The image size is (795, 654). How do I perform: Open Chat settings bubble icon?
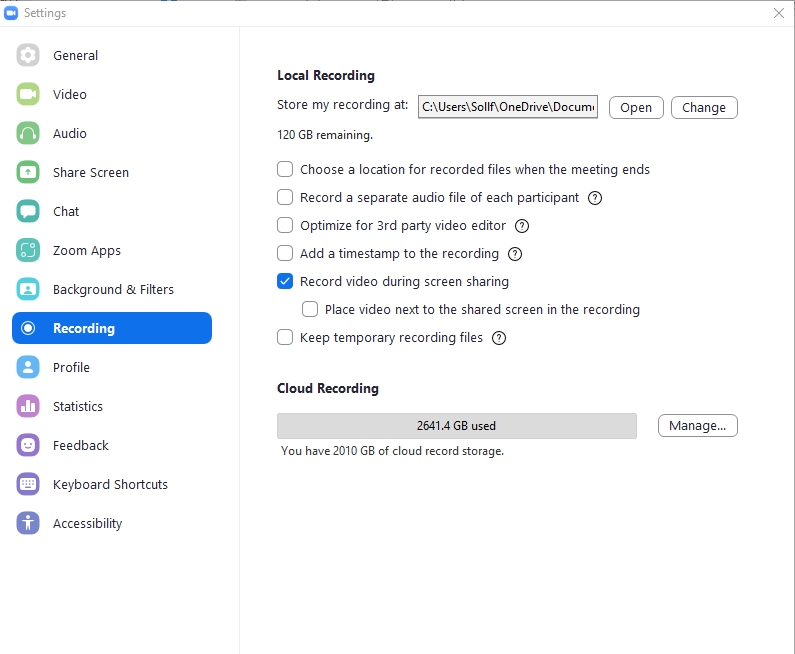click(x=28, y=212)
